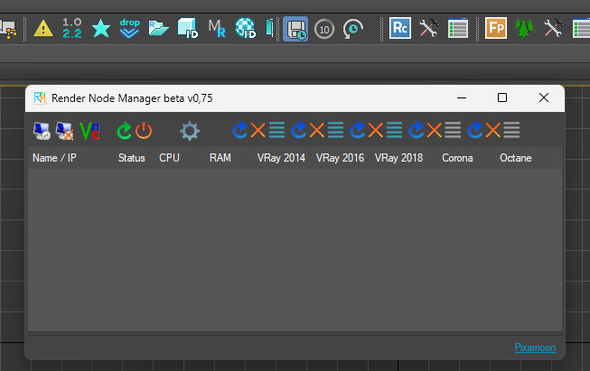The width and height of the screenshot is (590, 371).
Task: Minimize the Render Node Manager window
Action: [x=462, y=98]
